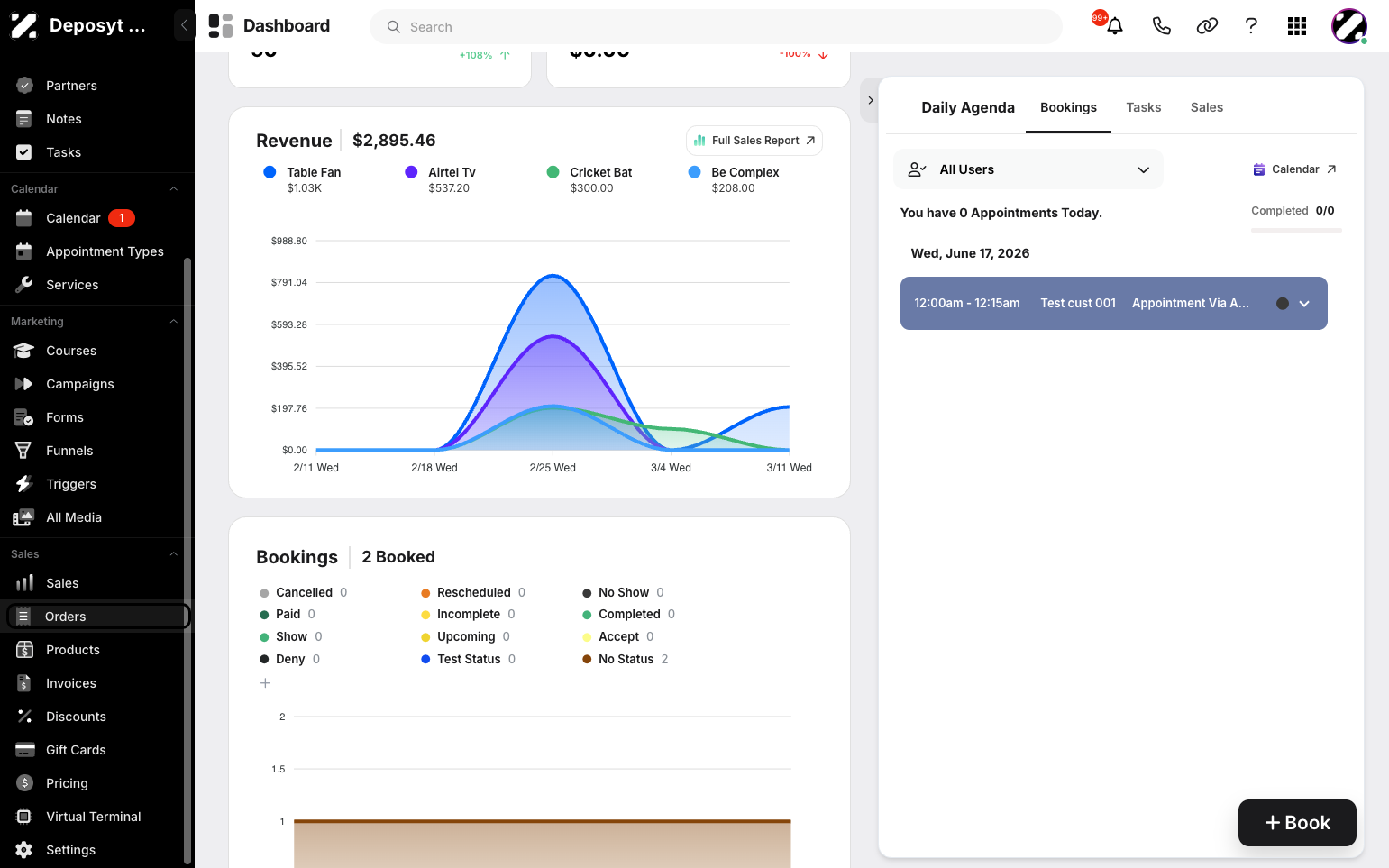Click into the Search field
The height and width of the screenshot is (868, 1389).
[x=716, y=27]
